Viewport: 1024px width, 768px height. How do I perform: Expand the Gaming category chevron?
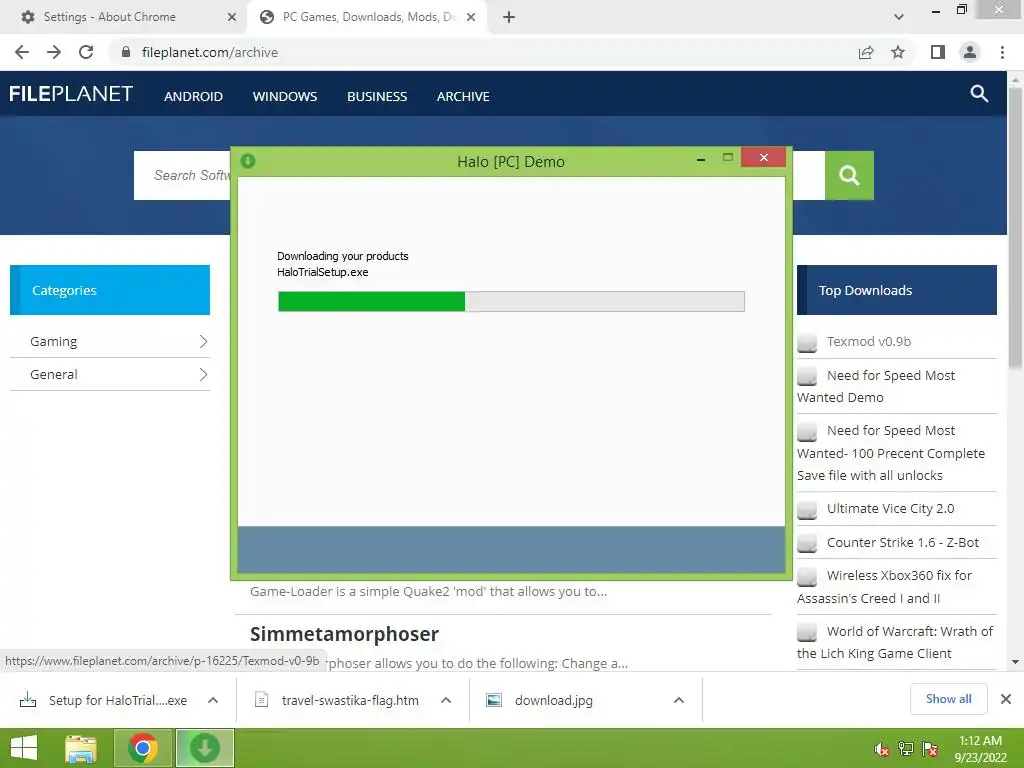(203, 342)
